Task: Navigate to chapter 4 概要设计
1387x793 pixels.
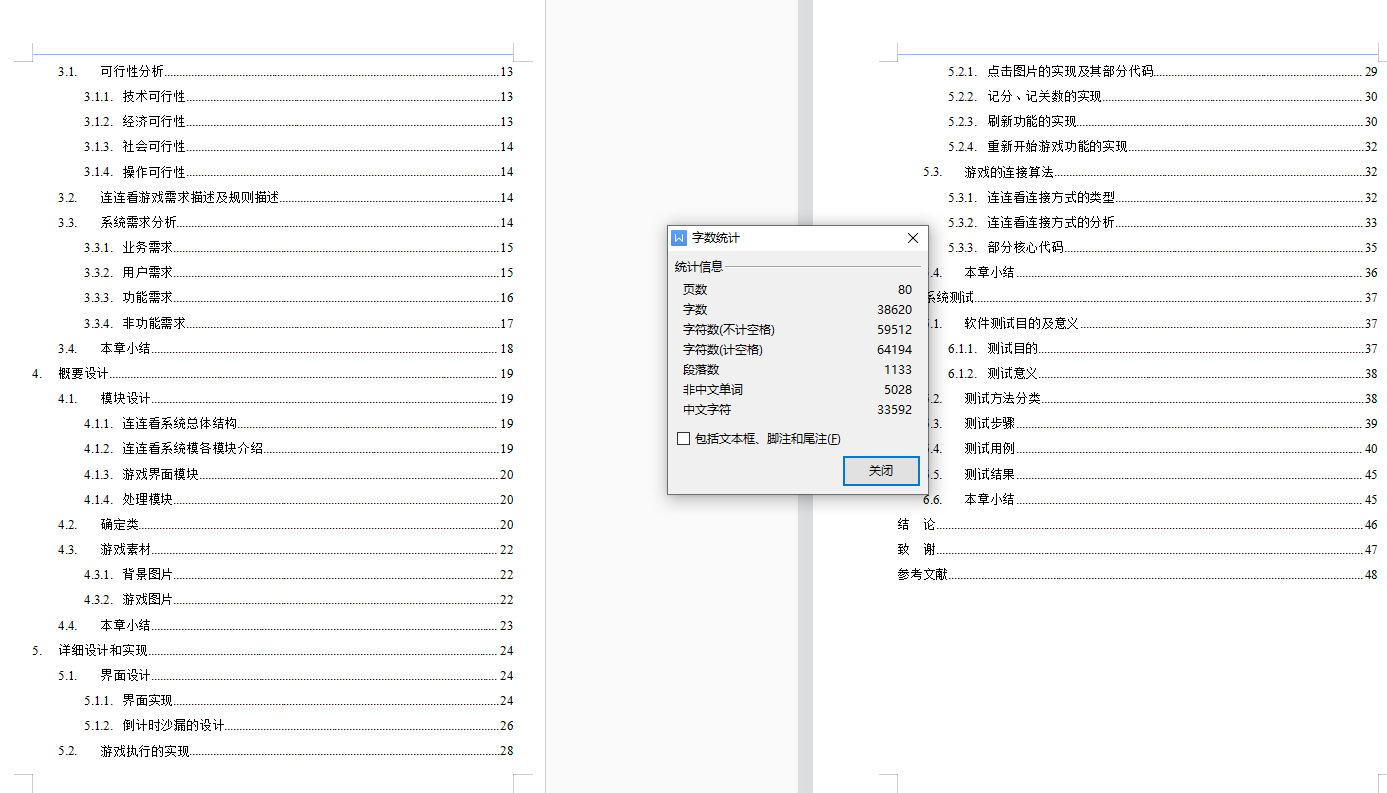Action: (x=83, y=373)
